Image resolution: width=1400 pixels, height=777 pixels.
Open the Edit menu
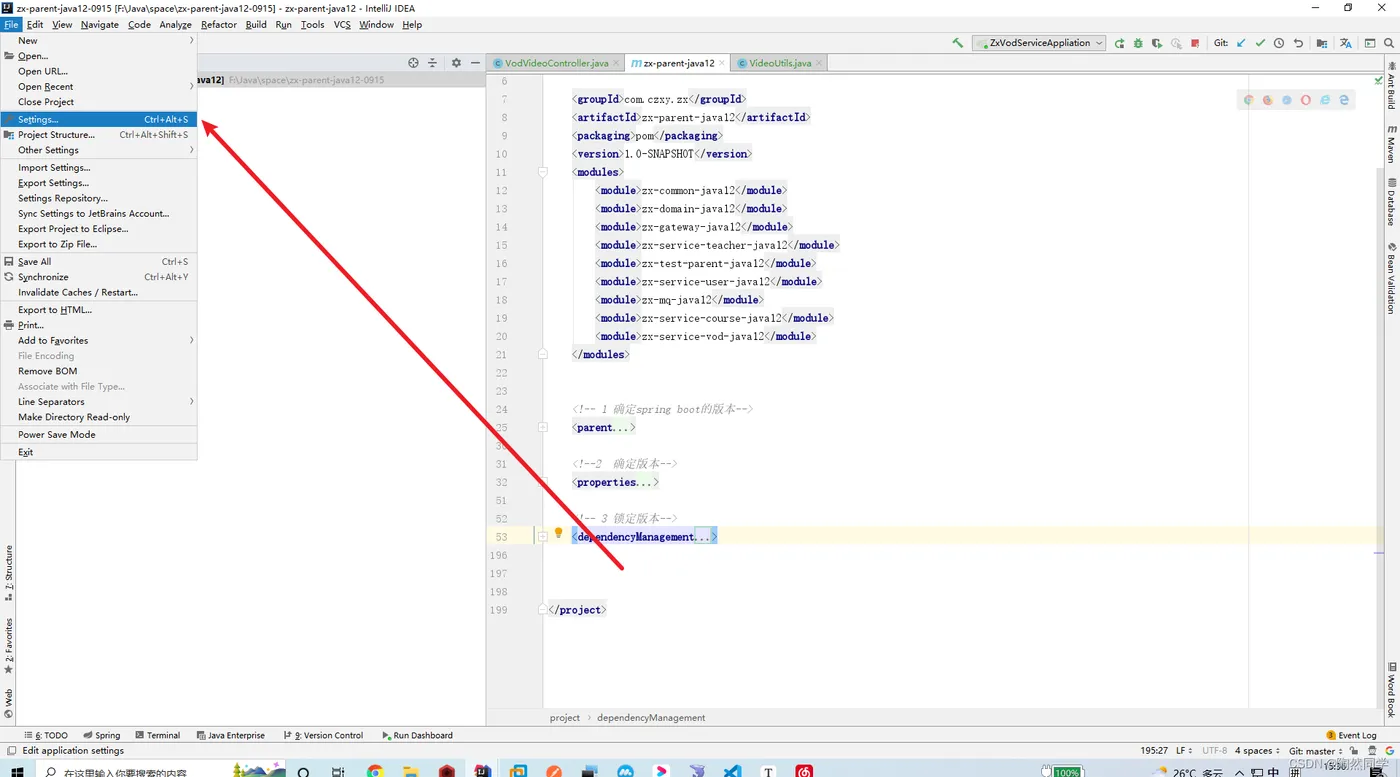[x=35, y=25]
